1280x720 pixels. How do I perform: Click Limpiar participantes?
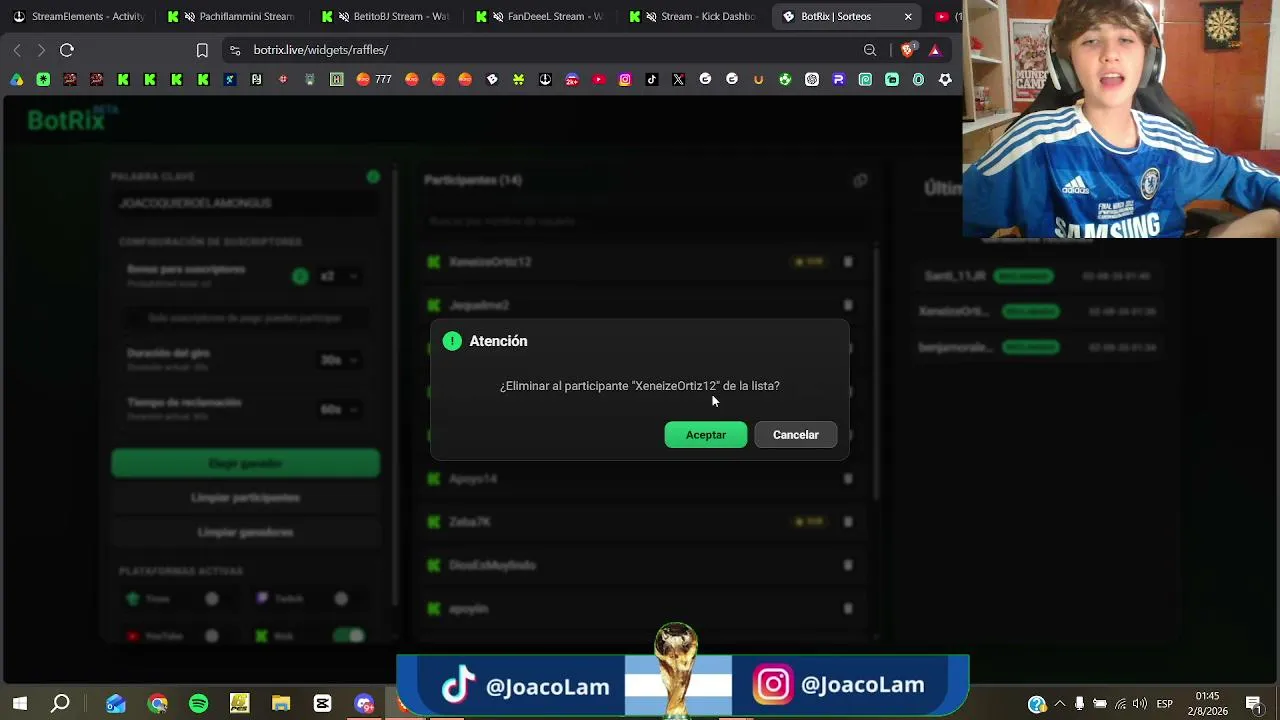(245, 498)
